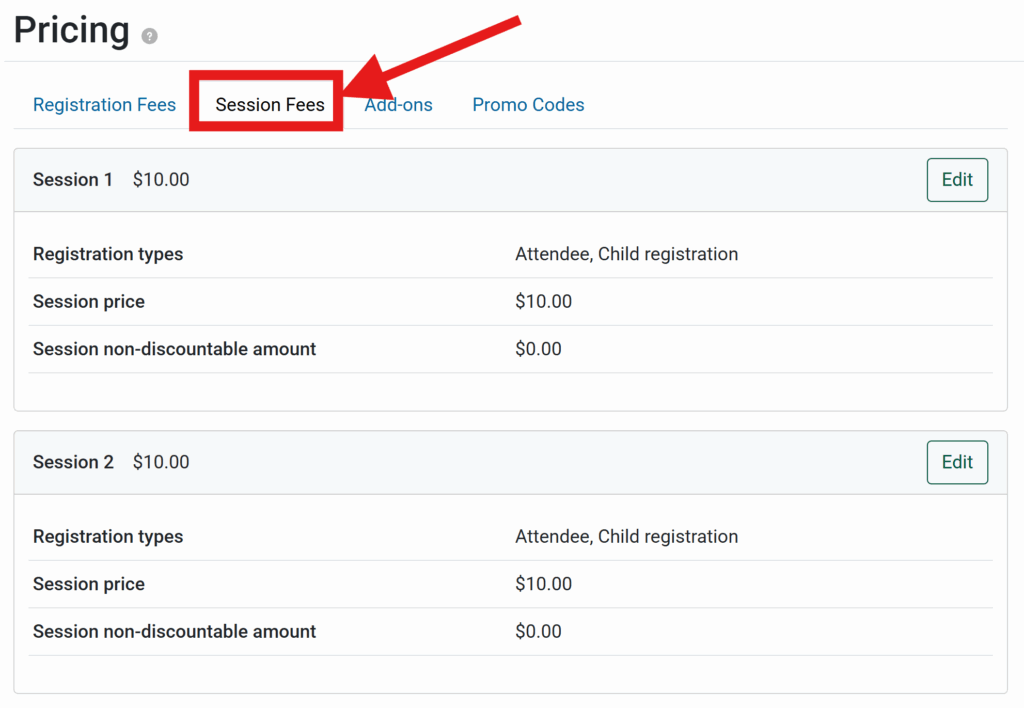
Task: Click the Session 2 panel title
Action: (73, 462)
